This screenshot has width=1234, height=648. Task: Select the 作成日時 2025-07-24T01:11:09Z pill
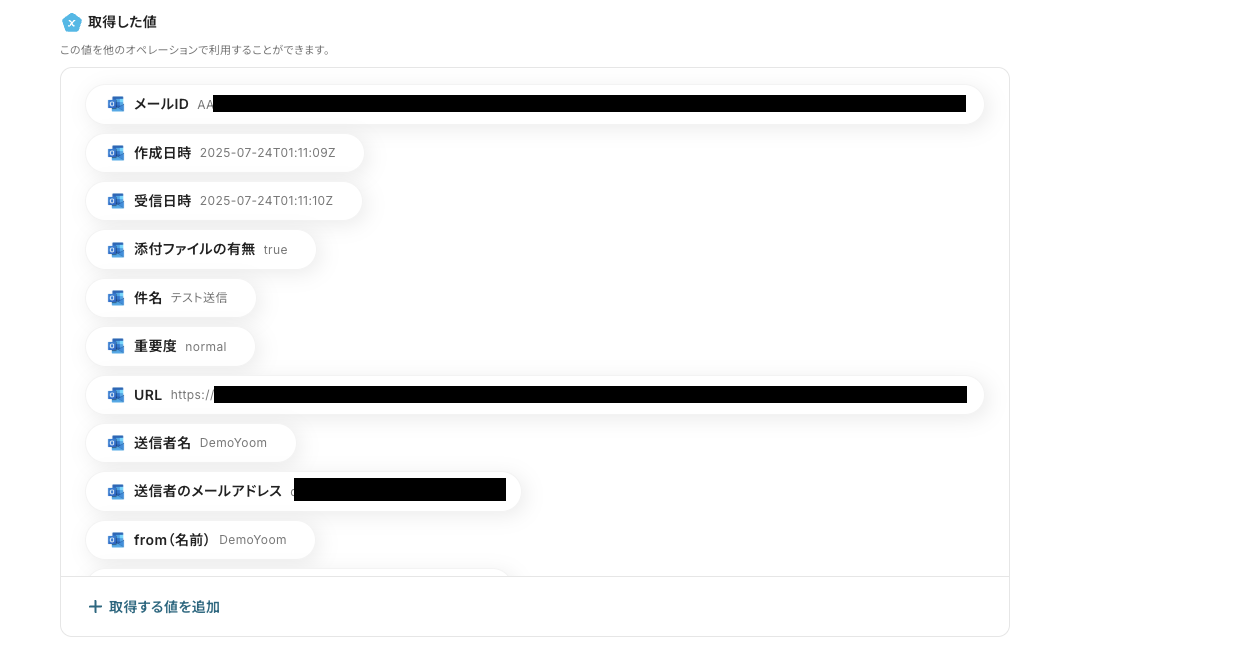(225, 153)
